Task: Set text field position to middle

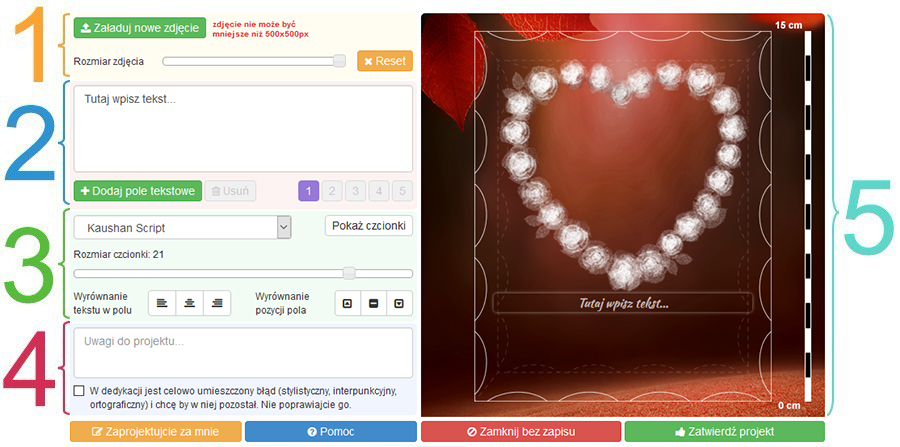Action: pyautogui.click(x=373, y=303)
